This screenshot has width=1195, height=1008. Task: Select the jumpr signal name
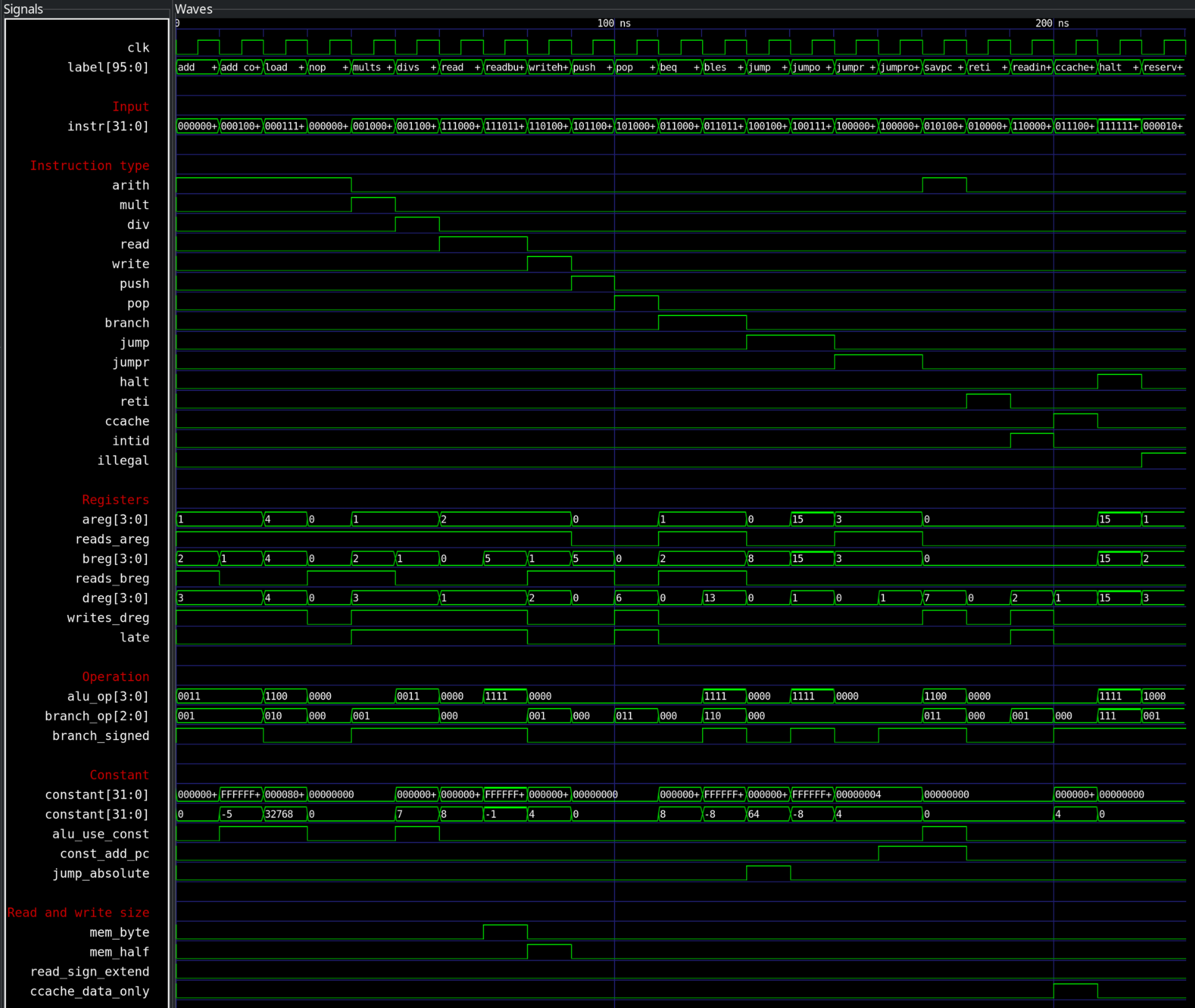131,362
